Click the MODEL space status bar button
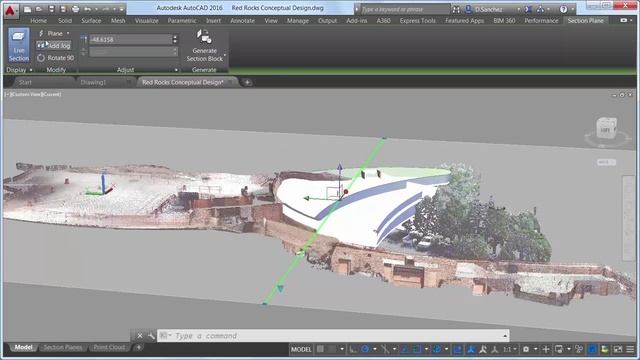The width and height of the screenshot is (640, 360). (x=301, y=349)
